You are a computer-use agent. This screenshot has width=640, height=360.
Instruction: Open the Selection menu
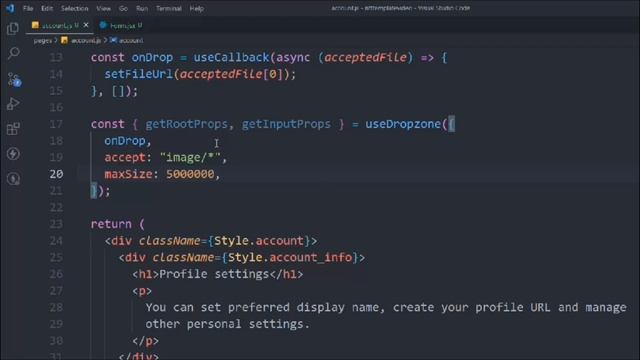coord(74,9)
